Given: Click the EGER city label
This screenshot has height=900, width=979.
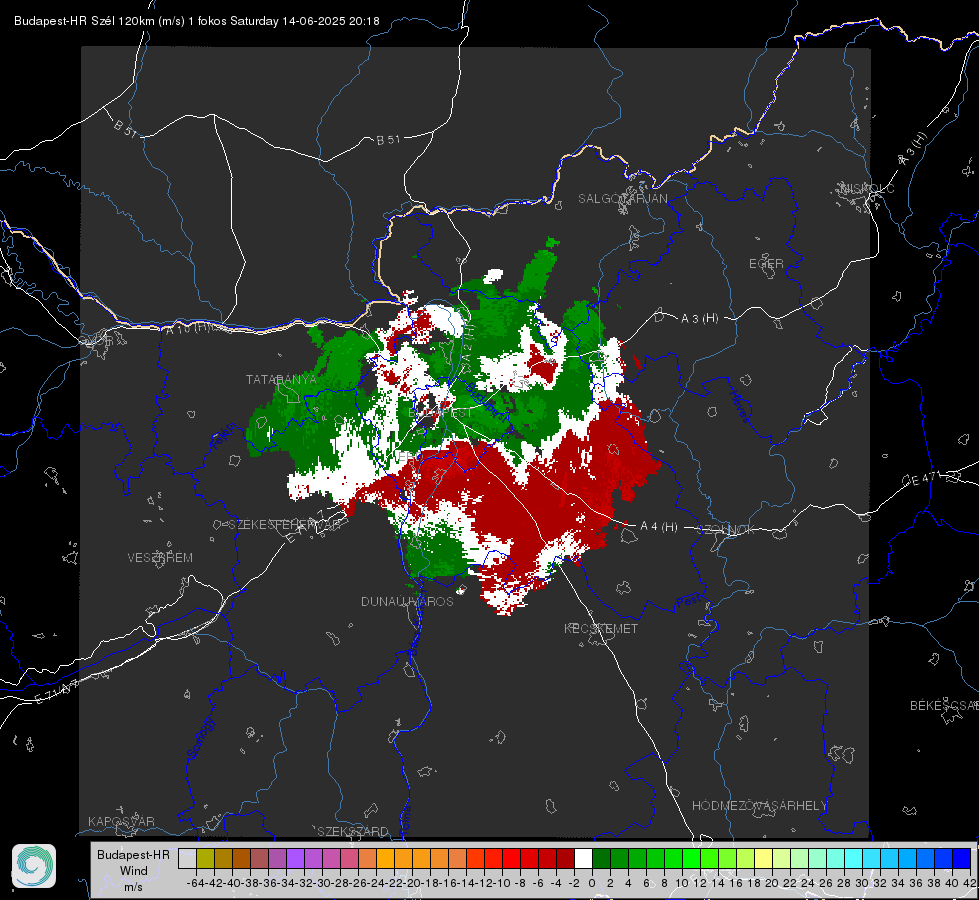Looking at the screenshot, I should (x=766, y=264).
